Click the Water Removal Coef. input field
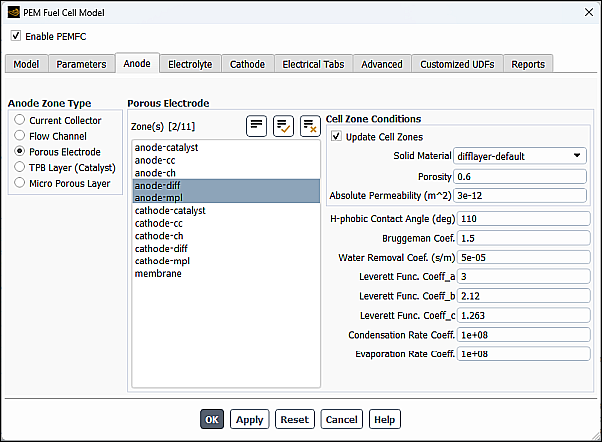Screen dimensions: 602x442 pyautogui.click(x=524, y=257)
